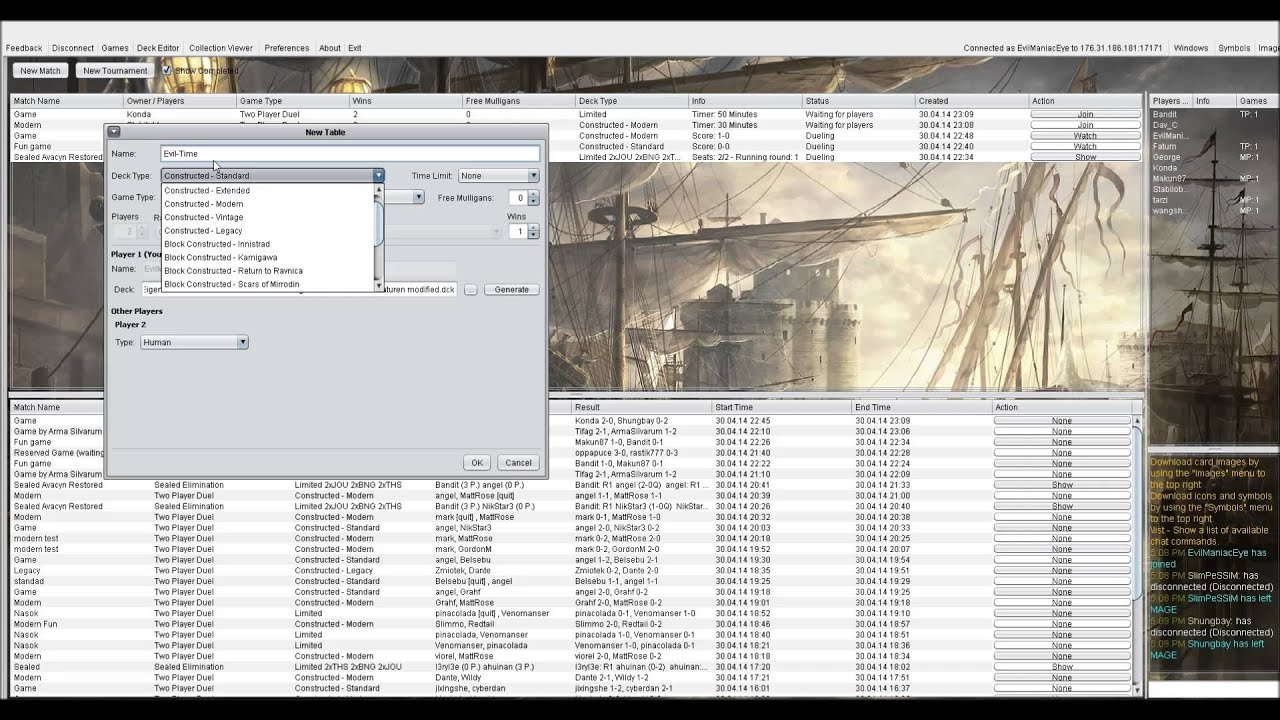Open the Feedback menu

point(24,48)
